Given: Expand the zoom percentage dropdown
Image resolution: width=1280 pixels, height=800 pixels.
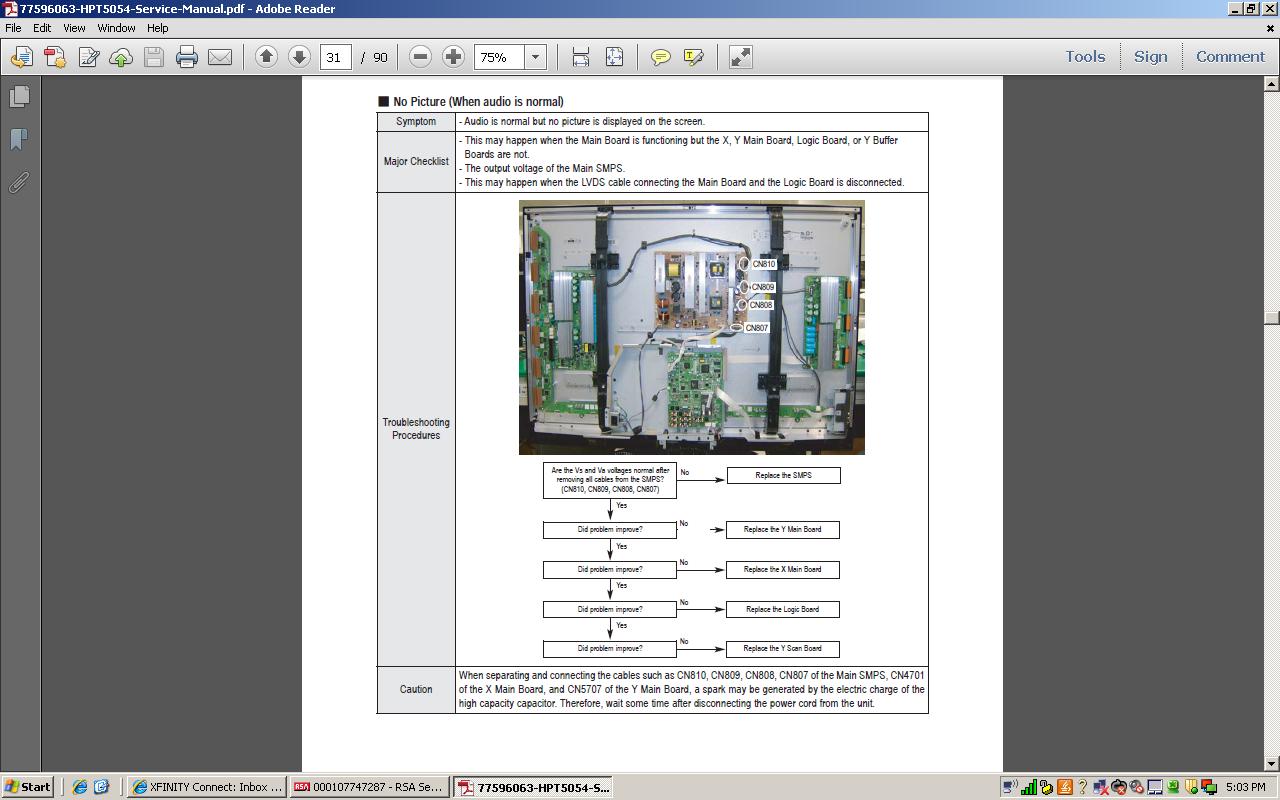Looking at the screenshot, I should pyautogui.click(x=535, y=57).
